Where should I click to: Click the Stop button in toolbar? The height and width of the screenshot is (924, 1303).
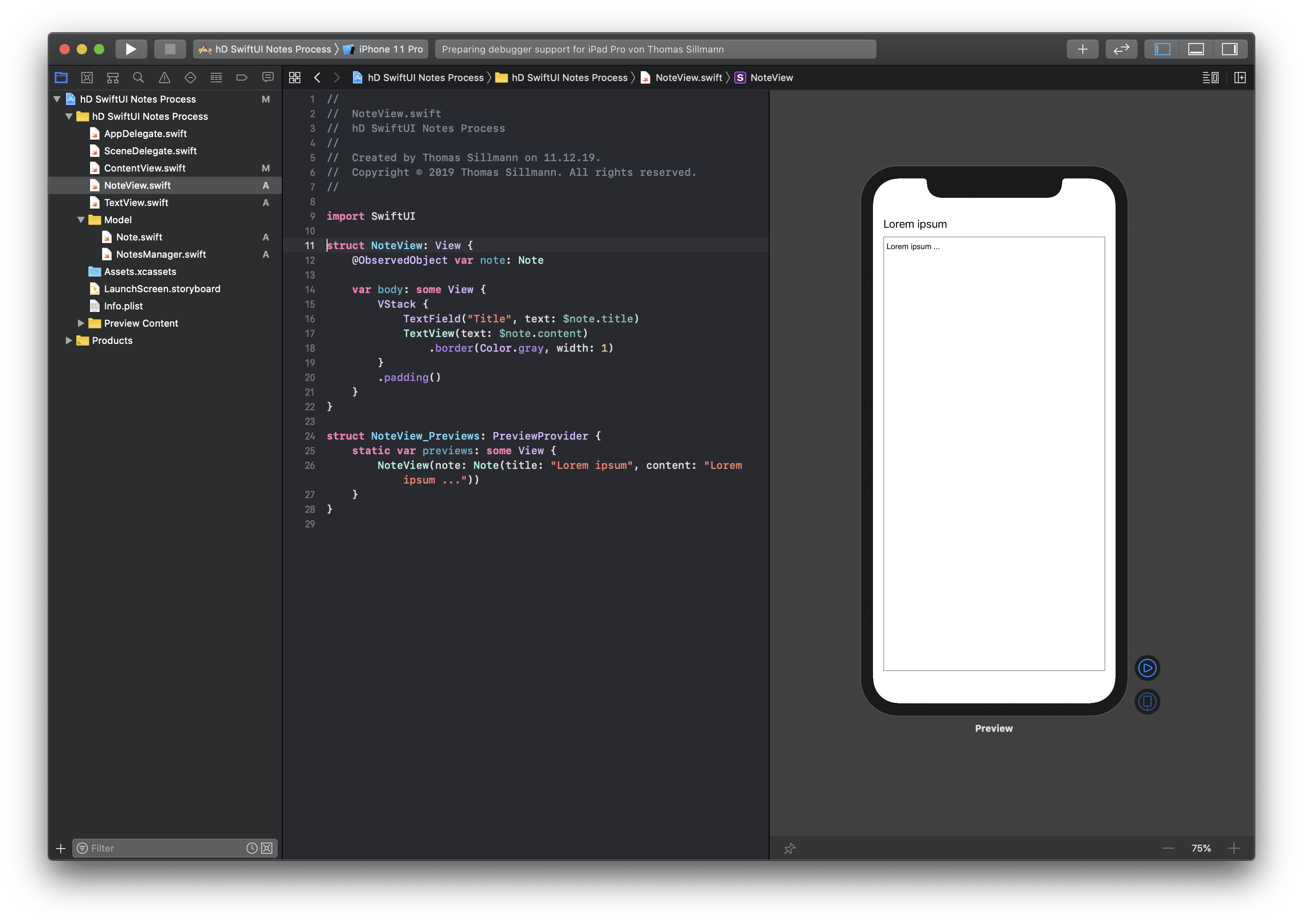[x=169, y=49]
